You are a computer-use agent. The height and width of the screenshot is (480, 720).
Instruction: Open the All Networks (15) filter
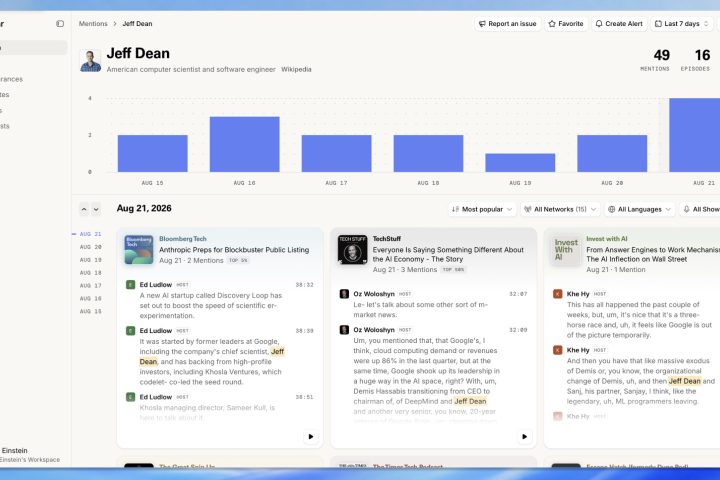[x=560, y=209]
